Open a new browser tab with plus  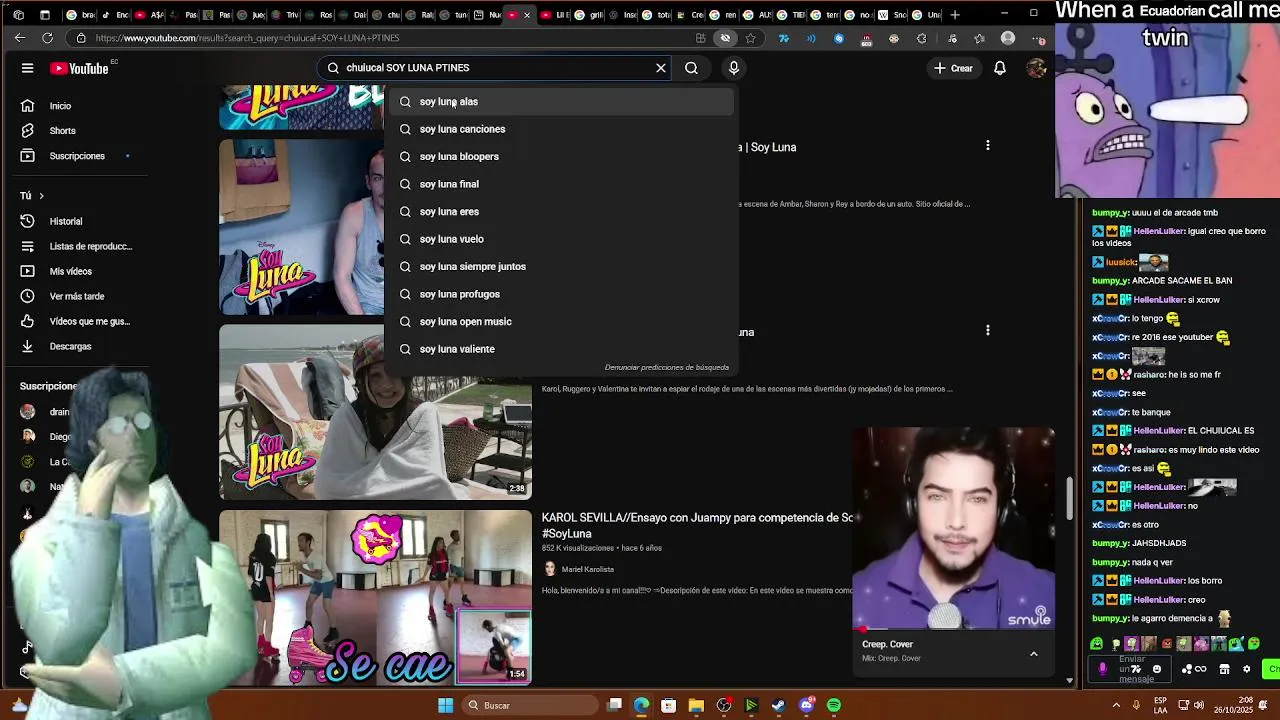(x=955, y=15)
